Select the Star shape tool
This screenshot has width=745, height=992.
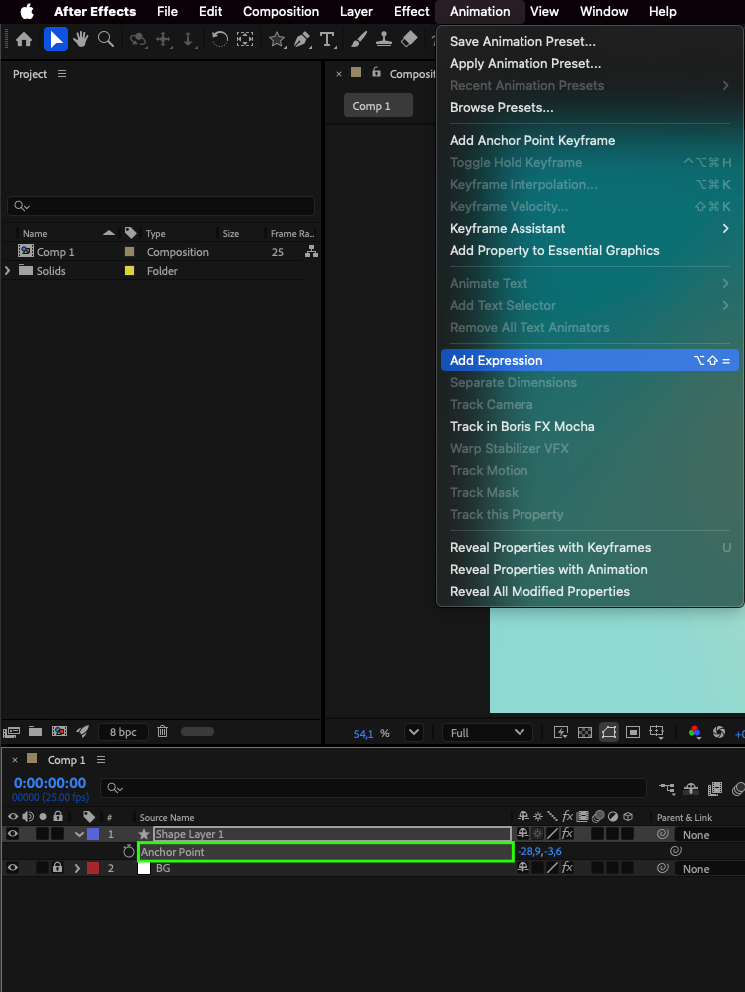pyautogui.click(x=277, y=40)
